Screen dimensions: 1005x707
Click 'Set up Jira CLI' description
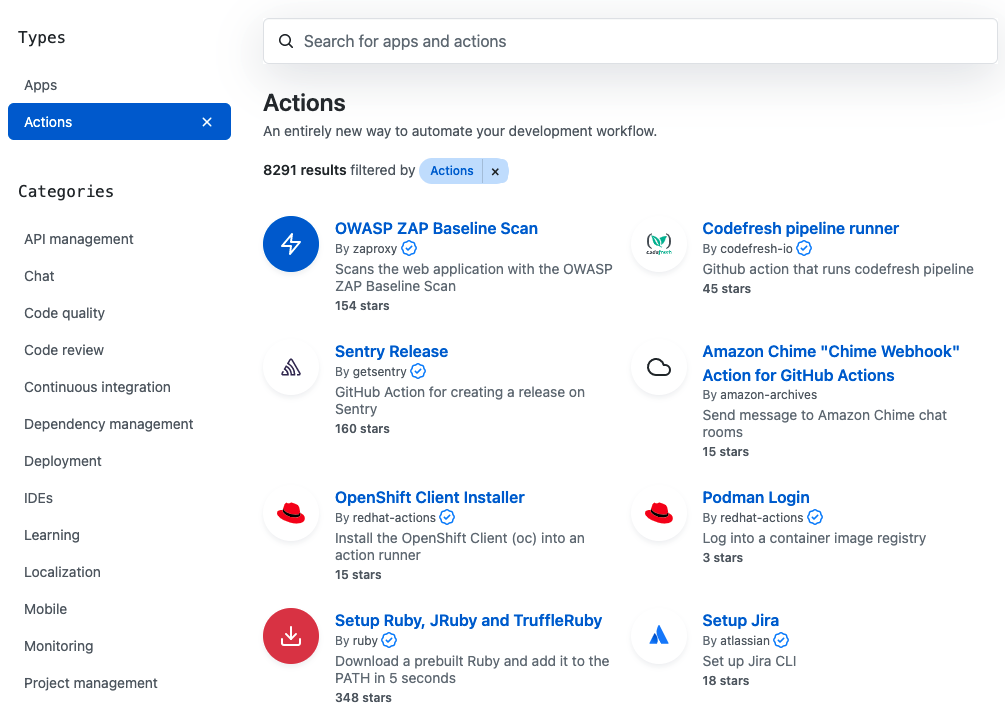(749, 661)
